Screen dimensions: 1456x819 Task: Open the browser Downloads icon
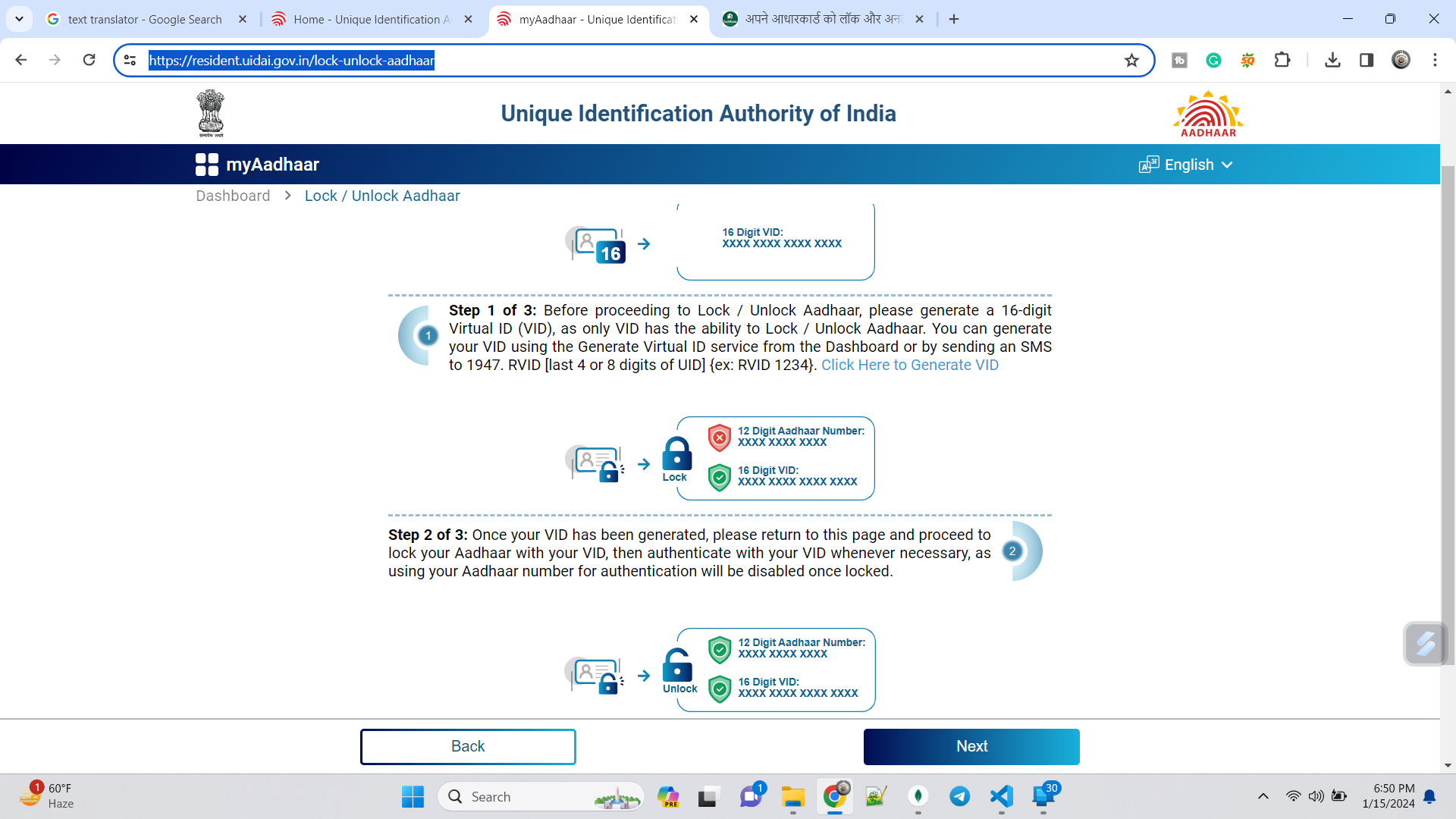tap(1332, 60)
